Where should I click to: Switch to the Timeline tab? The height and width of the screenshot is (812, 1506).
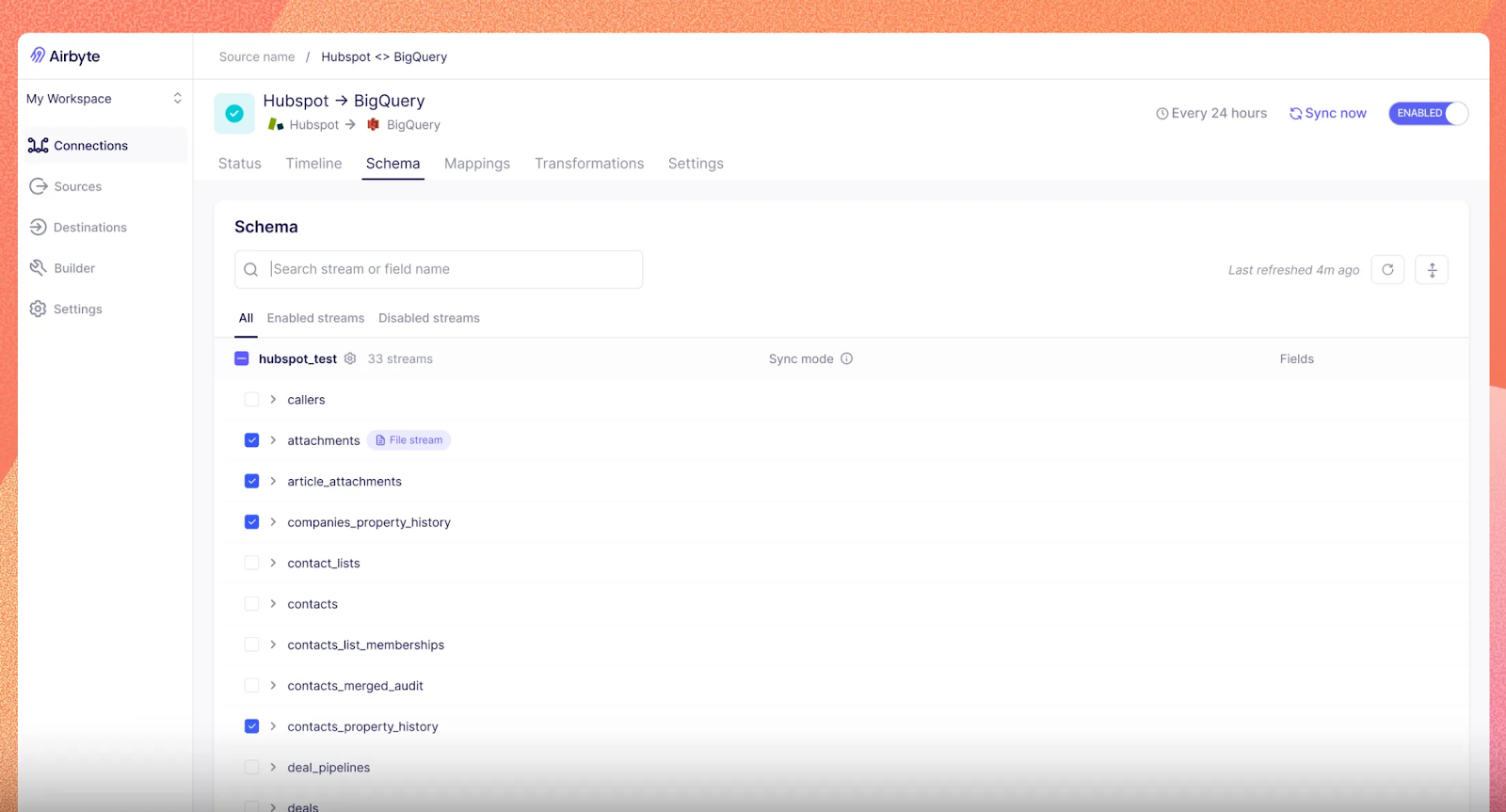point(314,164)
